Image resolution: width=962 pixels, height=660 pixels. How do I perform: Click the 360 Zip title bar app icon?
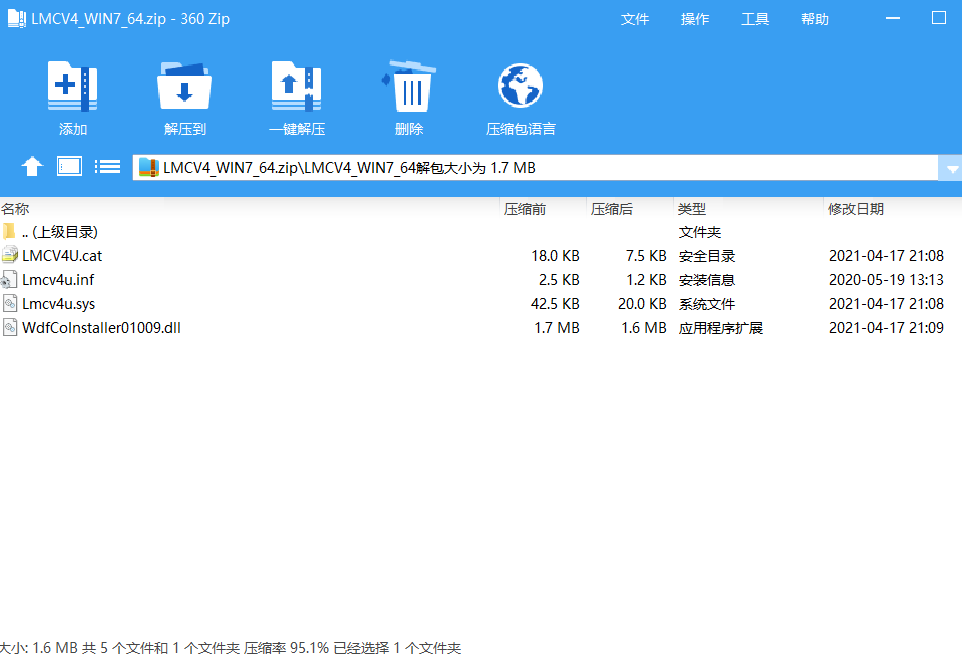coord(17,18)
